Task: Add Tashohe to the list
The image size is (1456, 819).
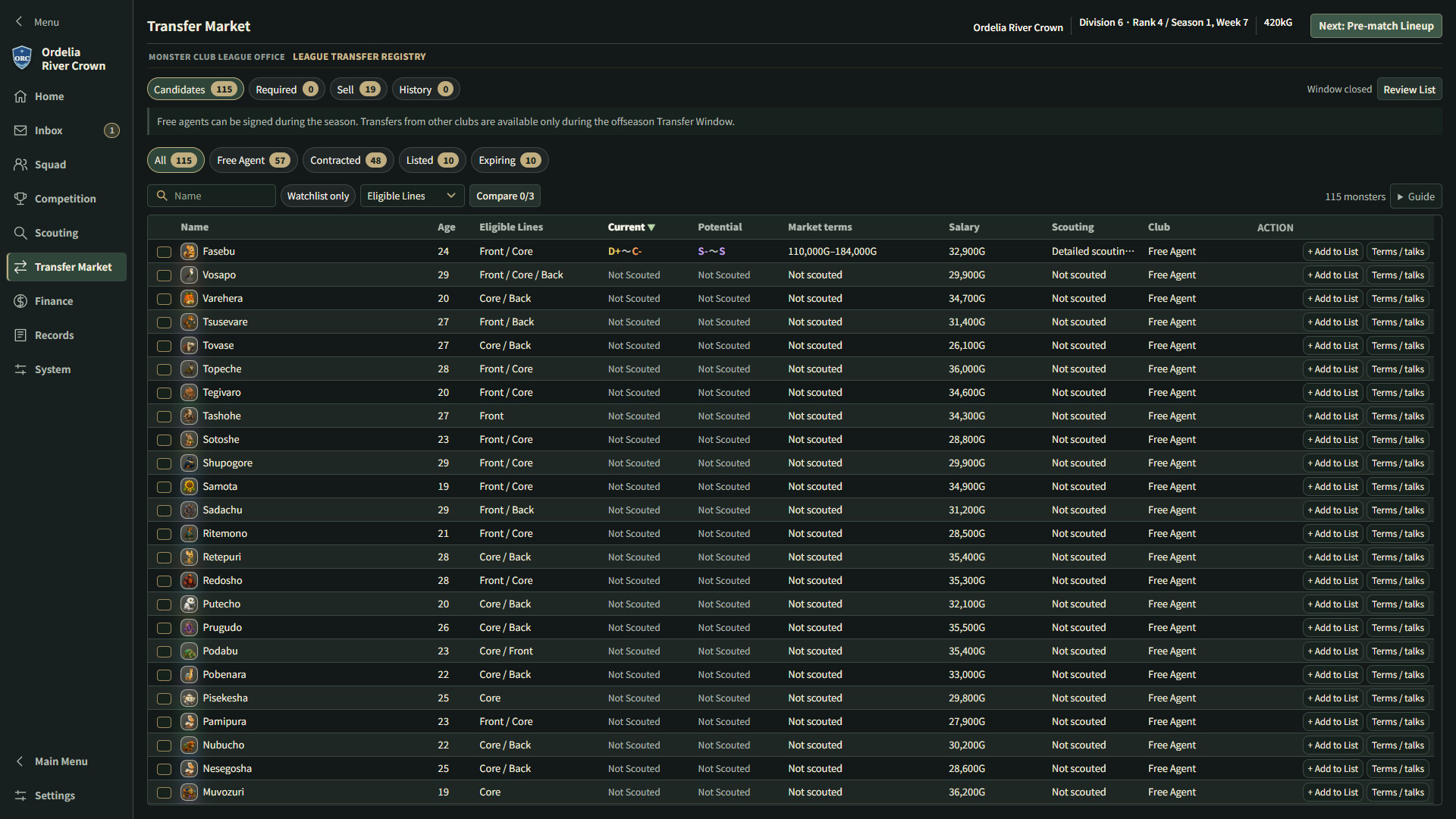Action: point(1332,416)
